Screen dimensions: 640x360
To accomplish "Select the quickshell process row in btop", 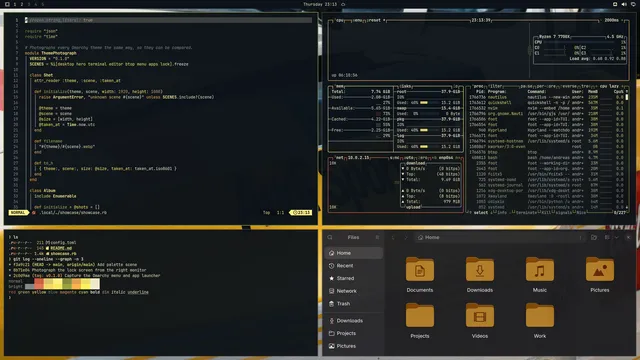I will pyautogui.click(x=546, y=103).
